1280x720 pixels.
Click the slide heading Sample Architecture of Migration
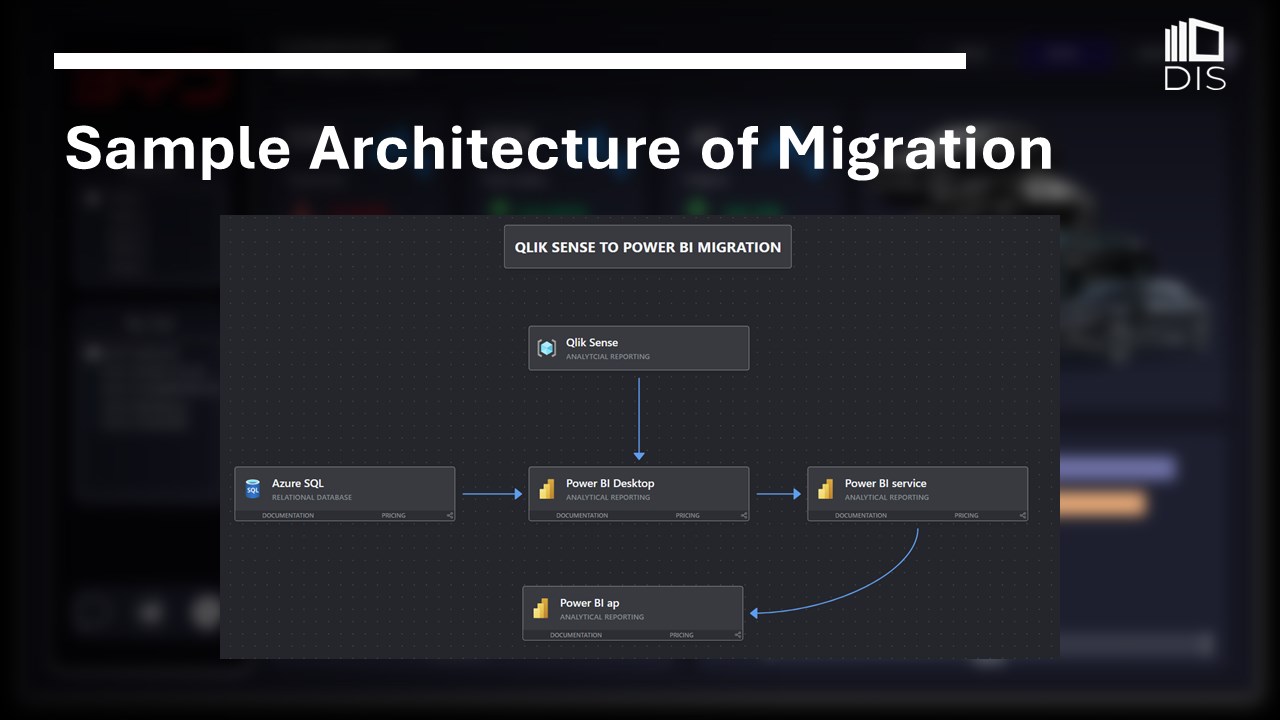click(559, 148)
